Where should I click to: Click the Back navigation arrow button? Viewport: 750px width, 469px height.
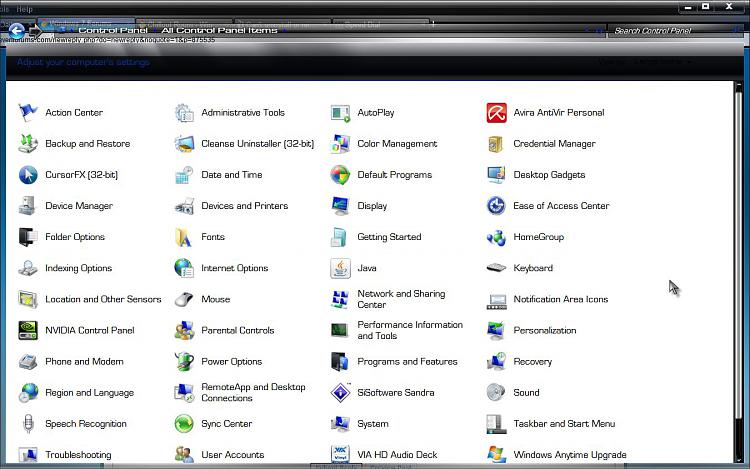(x=17, y=31)
